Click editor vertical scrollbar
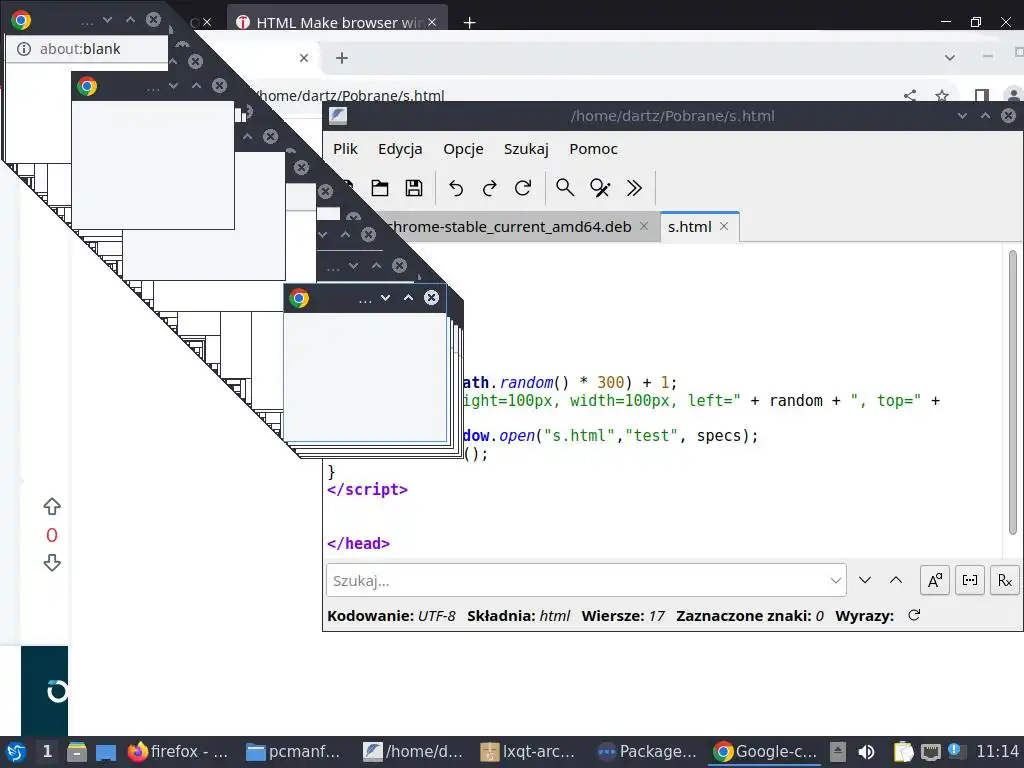Image resolution: width=1024 pixels, height=768 pixels. tap(1013, 392)
